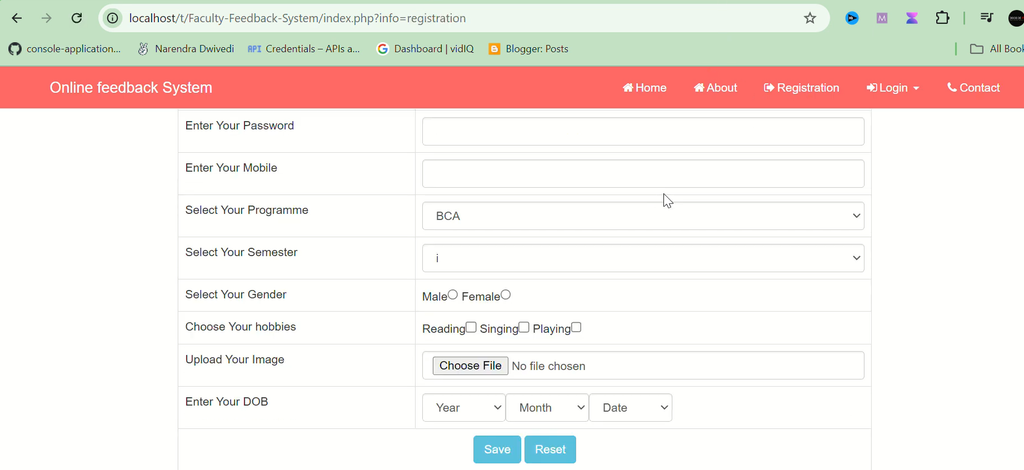This screenshot has width=1024, height=470.
Task: Open the Semester dropdown showing i
Action: click(643, 258)
